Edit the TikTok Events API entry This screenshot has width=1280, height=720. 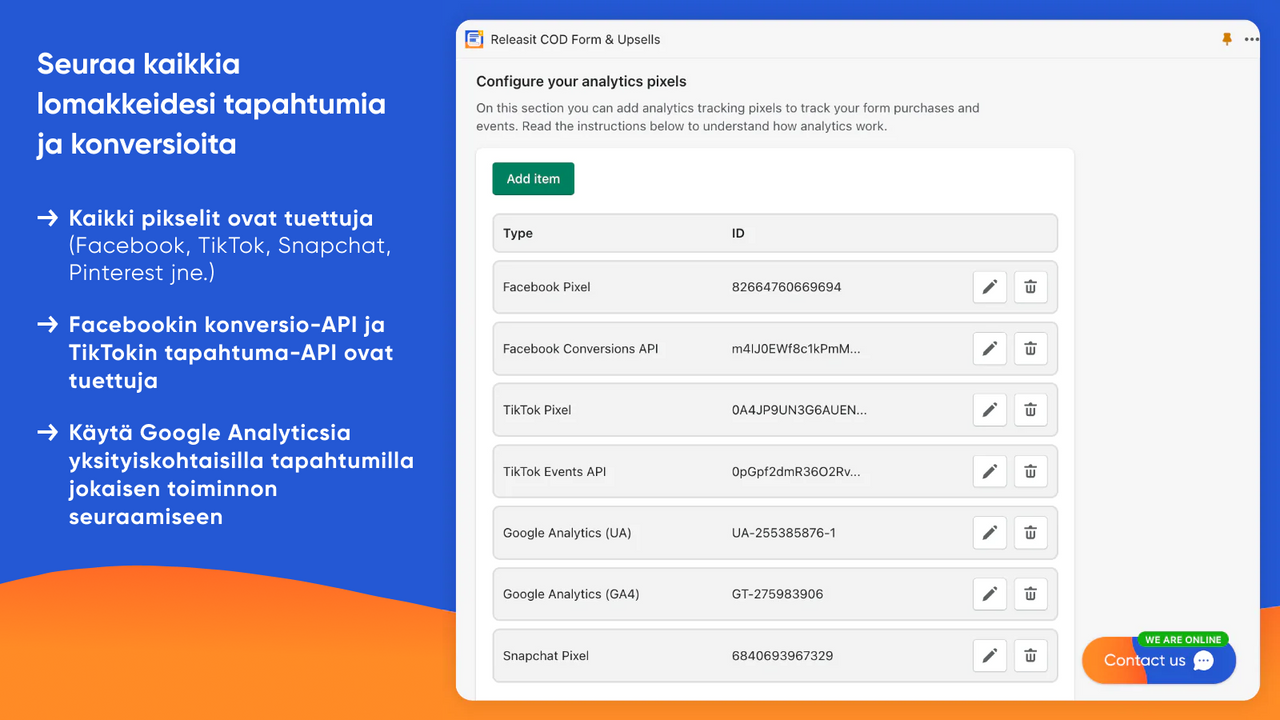pos(990,472)
